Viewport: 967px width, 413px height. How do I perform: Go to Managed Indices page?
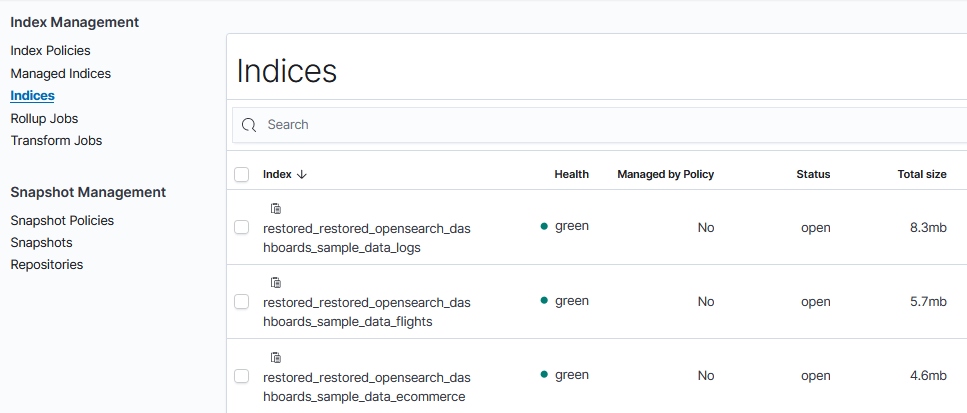coord(60,74)
